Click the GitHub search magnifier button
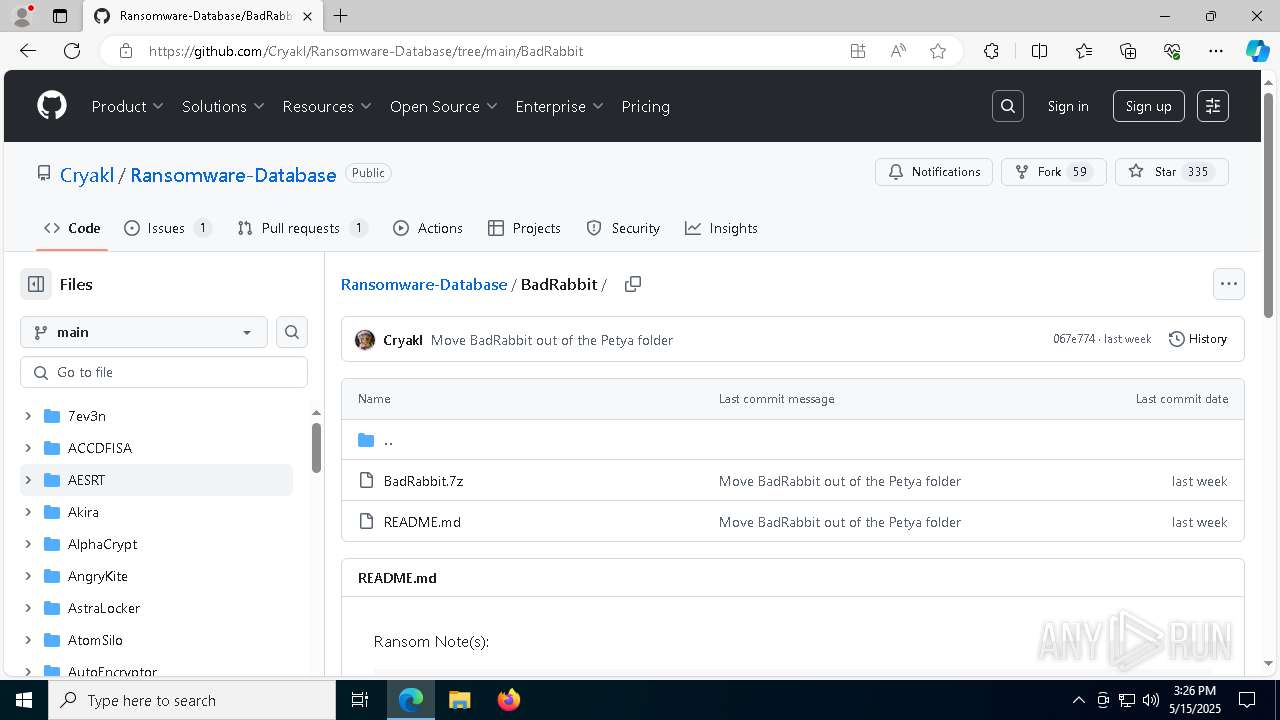The width and height of the screenshot is (1280, 720). [x=1008, y=106]
